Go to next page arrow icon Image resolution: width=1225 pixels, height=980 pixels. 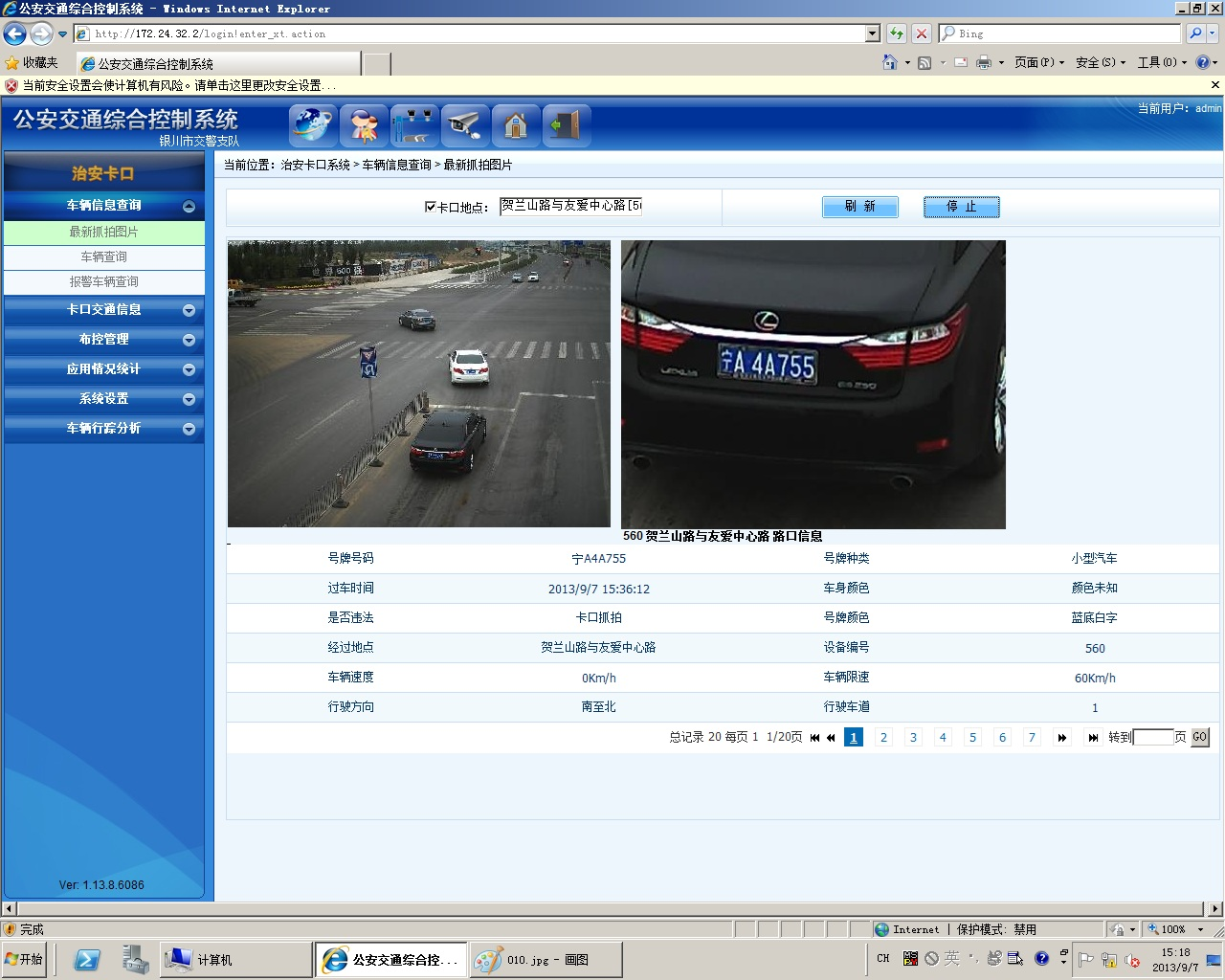click(1061, 738)
